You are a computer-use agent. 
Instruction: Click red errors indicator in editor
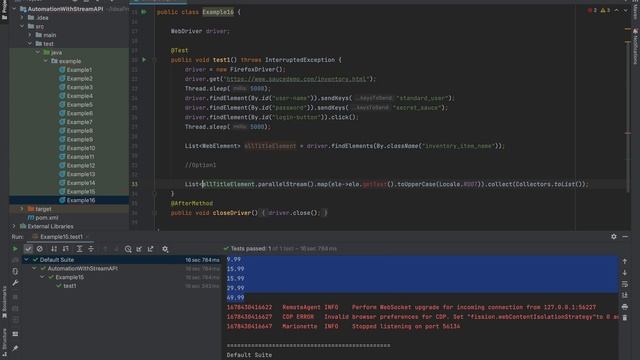point(592,10)
